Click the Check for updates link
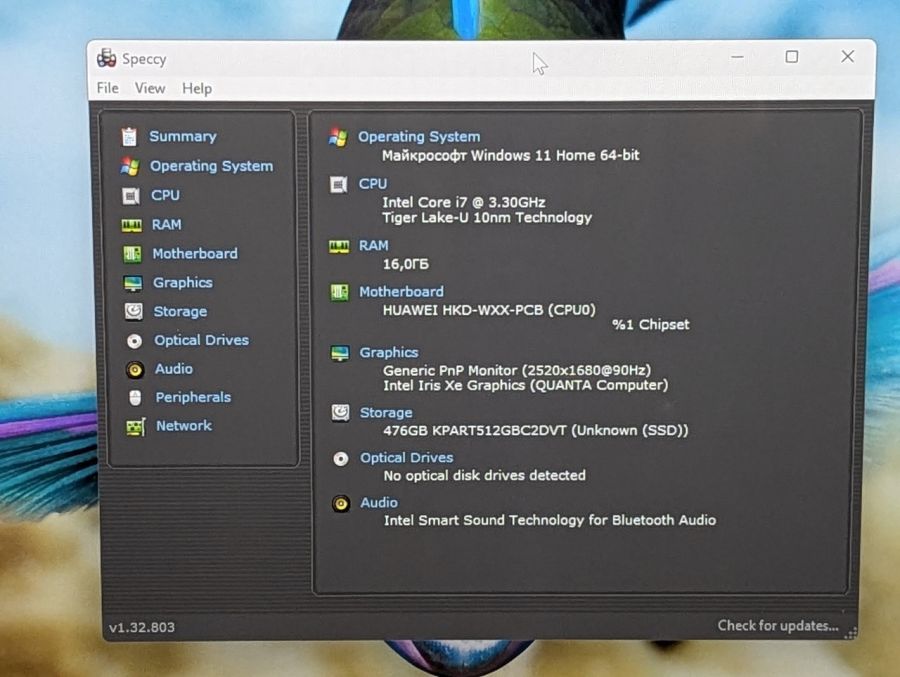 click(x=778, y=625)
